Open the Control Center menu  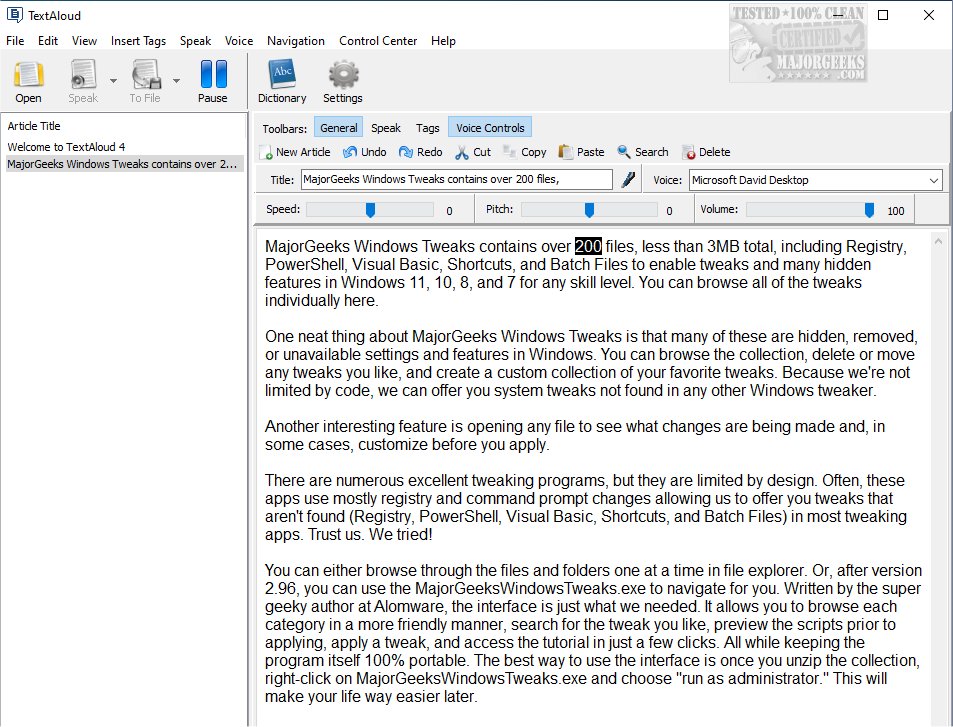click(378, 41)
